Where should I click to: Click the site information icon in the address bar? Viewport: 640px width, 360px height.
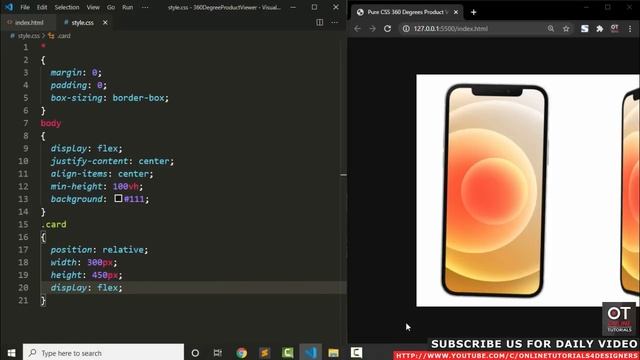[x=406, y=29]
